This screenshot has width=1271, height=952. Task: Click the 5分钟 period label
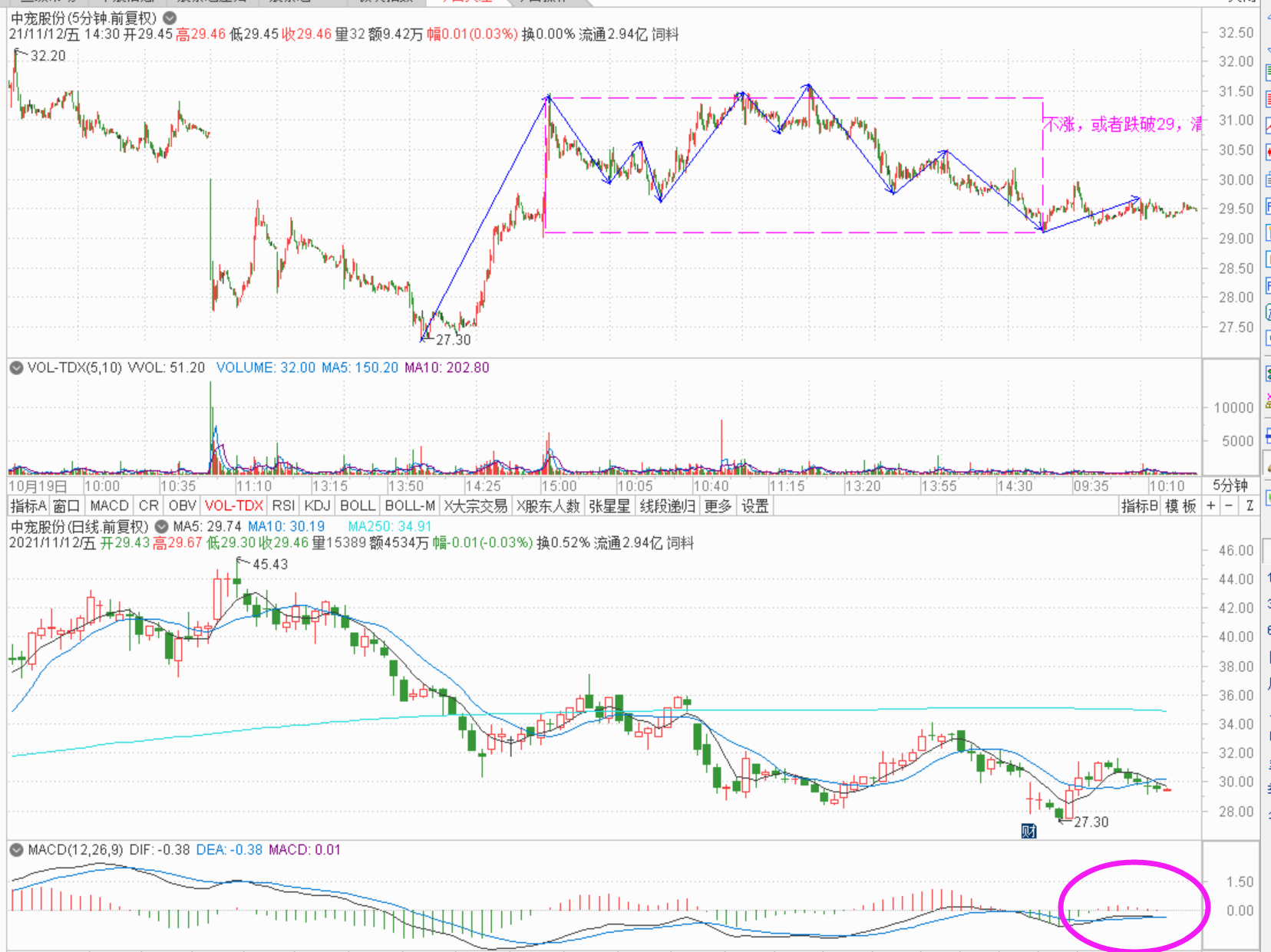[x=1230, y=486]
